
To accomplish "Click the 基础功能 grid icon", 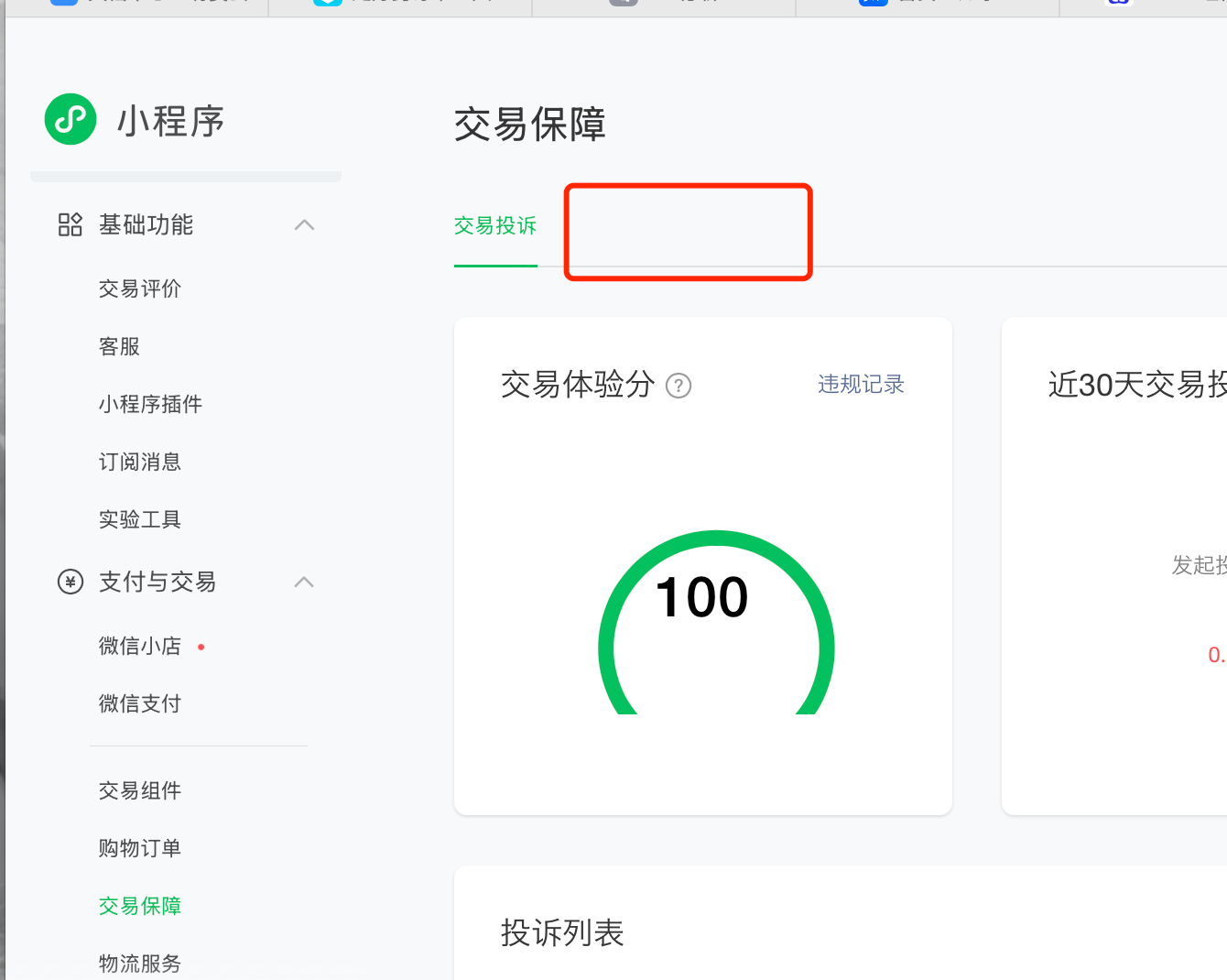I will click(71, 224).
